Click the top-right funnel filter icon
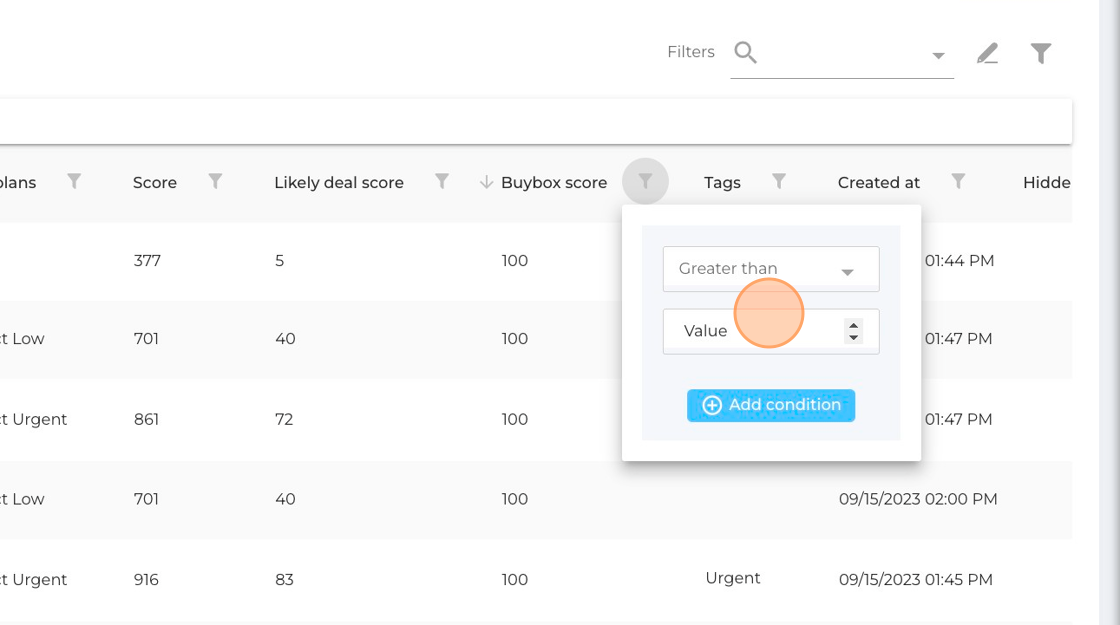 click(1041, 53)
